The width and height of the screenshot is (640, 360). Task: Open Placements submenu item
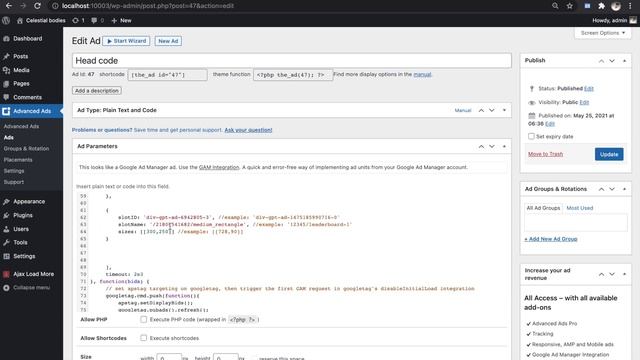(18, 160)
